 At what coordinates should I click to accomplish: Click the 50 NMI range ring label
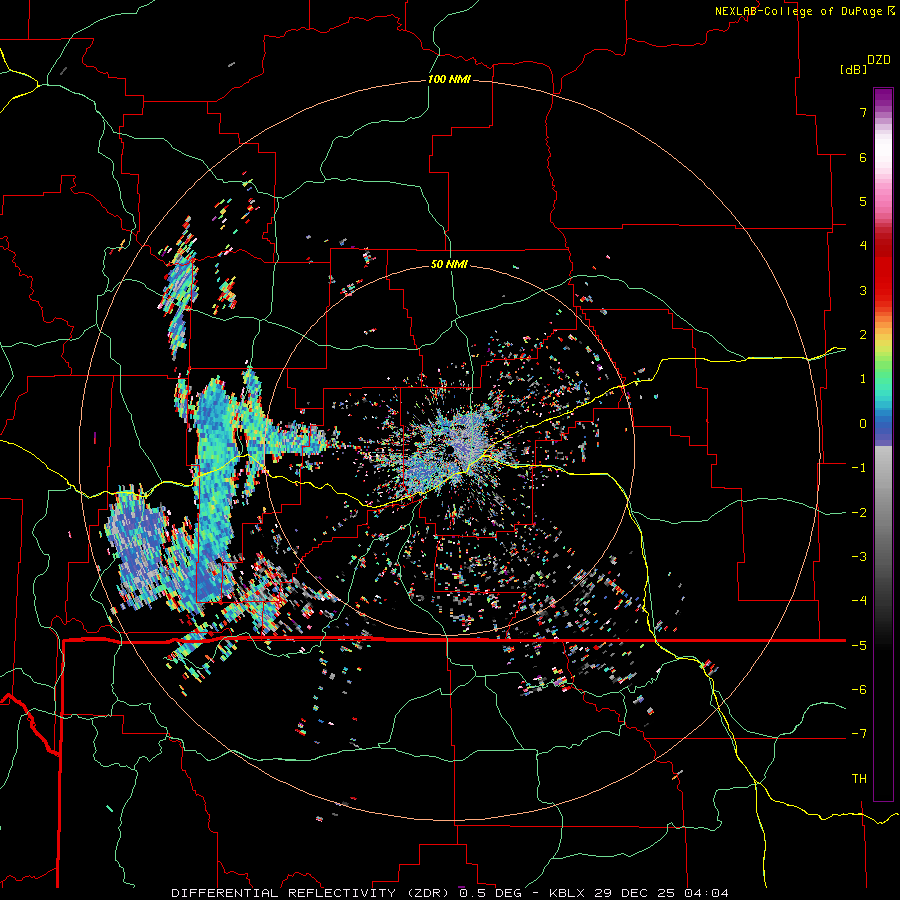pyautogui.click(x=449, y=264)
